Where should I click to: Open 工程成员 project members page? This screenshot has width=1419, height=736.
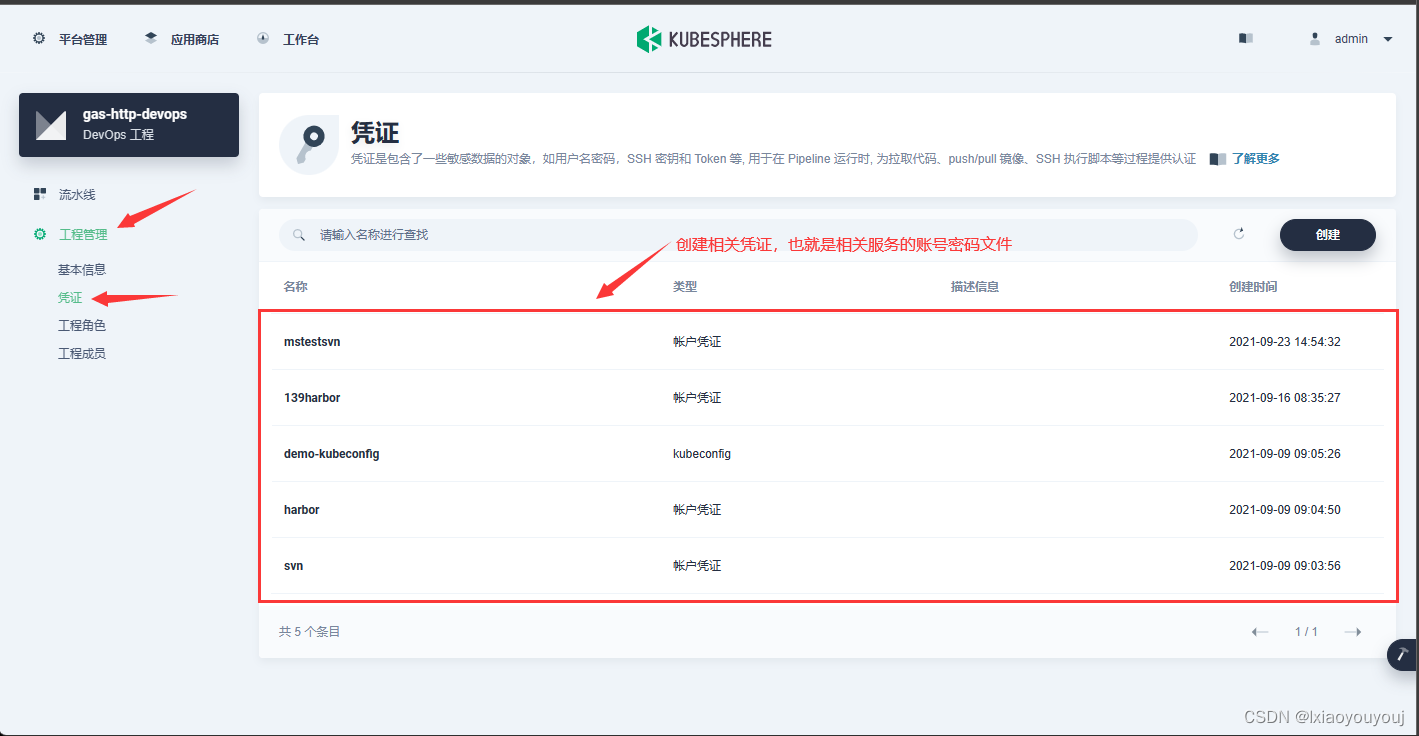[82, 353]
